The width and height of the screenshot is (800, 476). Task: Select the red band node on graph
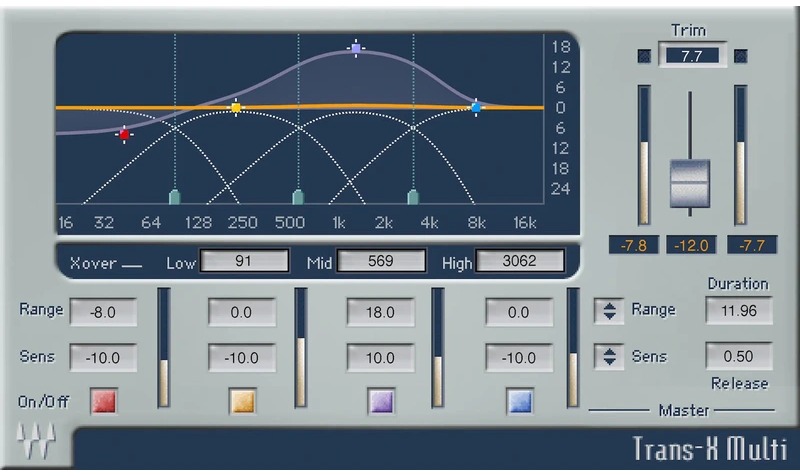pyautogui.click(x=124, y=134)
